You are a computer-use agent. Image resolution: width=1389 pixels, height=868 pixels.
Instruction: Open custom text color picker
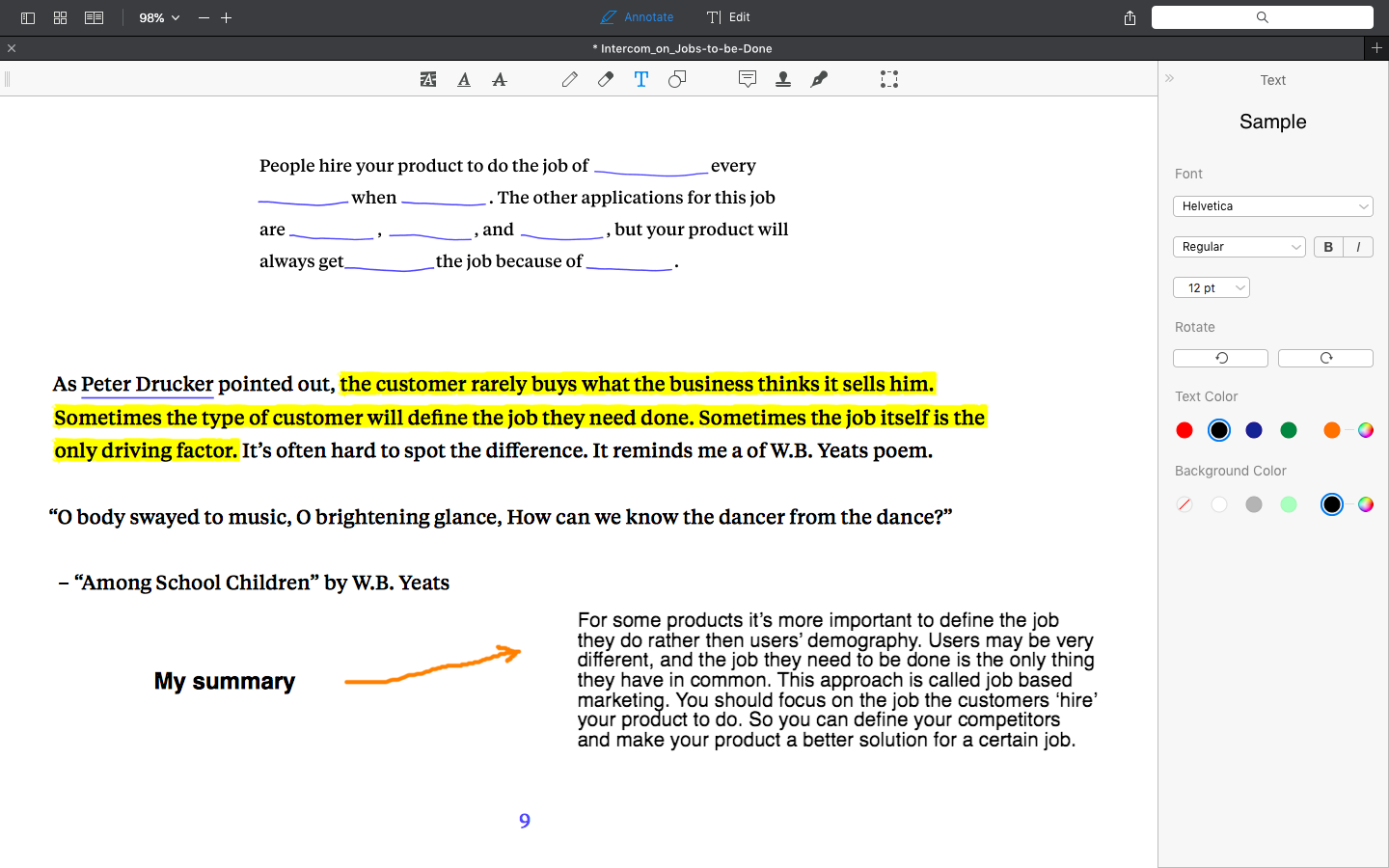[x=1366, y=430]
